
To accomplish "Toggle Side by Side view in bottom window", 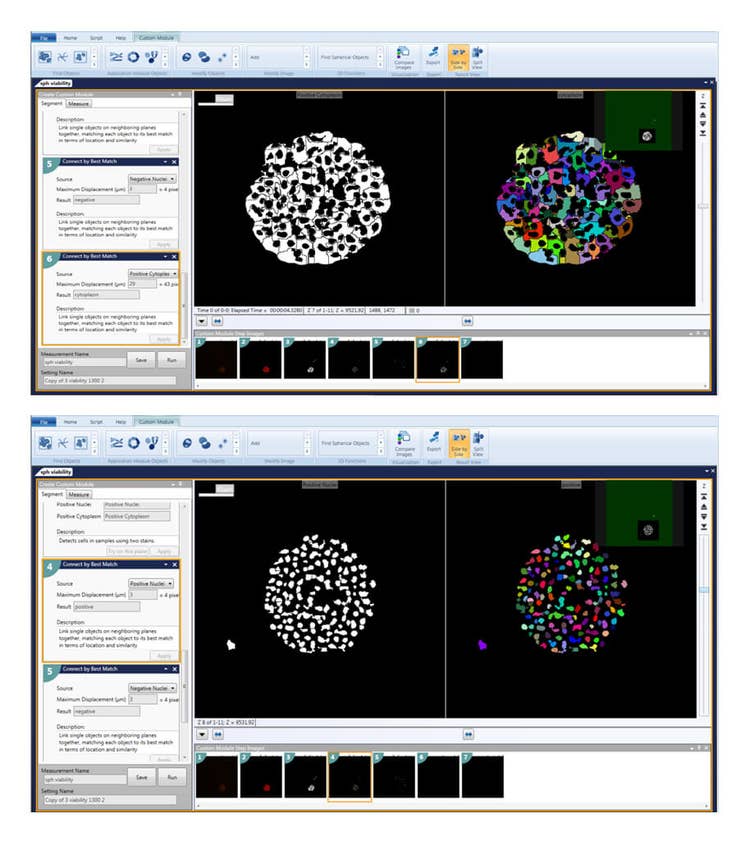I will click(458, 442).
